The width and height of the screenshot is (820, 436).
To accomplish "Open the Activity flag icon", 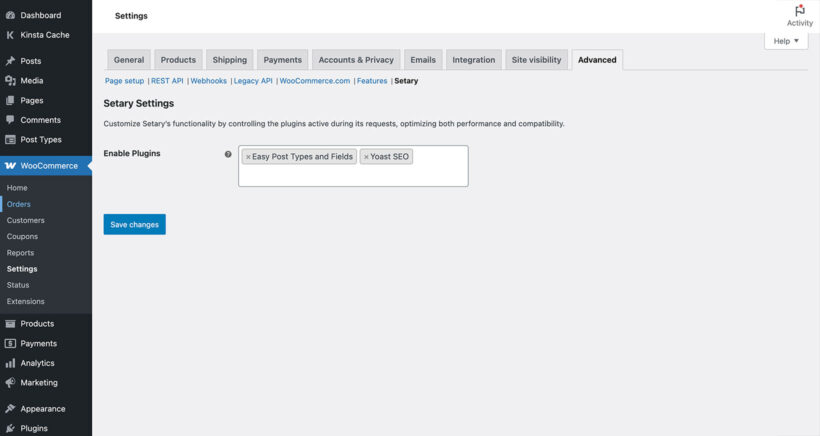I will point(800,10).
